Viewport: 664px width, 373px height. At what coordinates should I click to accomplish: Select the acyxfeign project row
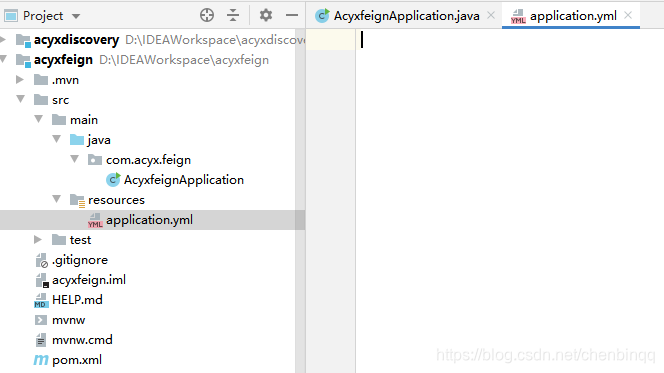pos(152,60)
